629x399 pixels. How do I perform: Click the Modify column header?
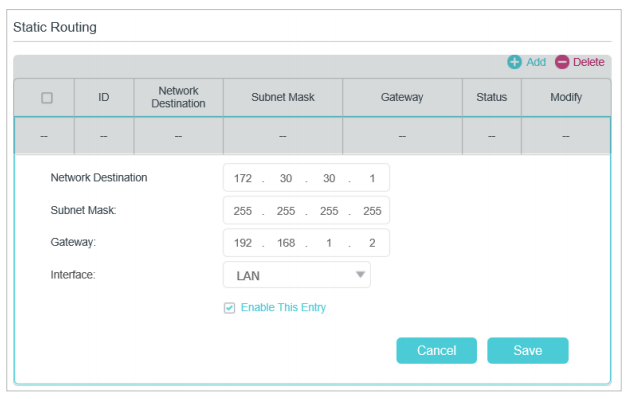(x=566, y=97)
